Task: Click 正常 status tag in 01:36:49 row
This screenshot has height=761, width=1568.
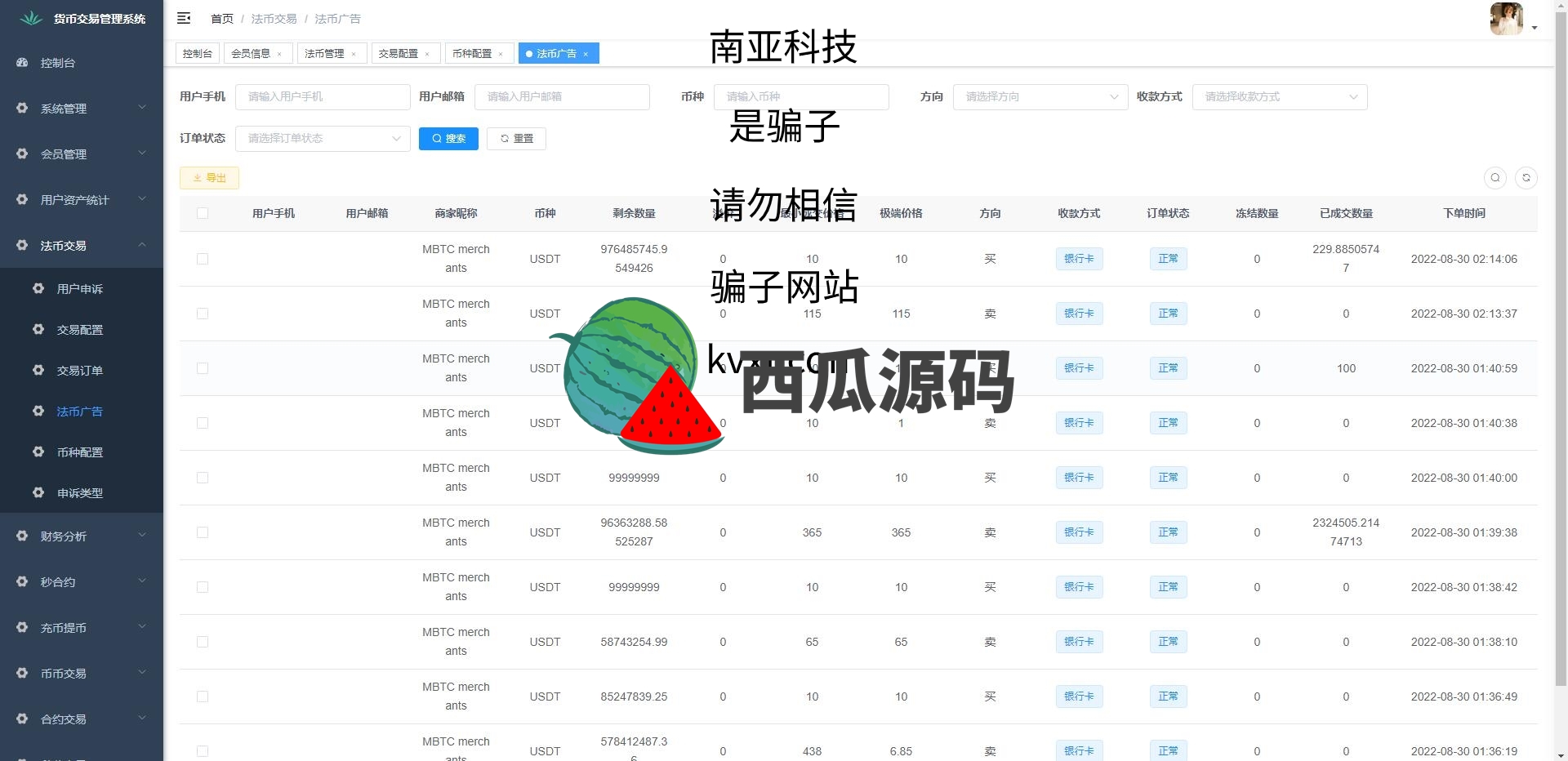Action: (x=1168, y=696)
